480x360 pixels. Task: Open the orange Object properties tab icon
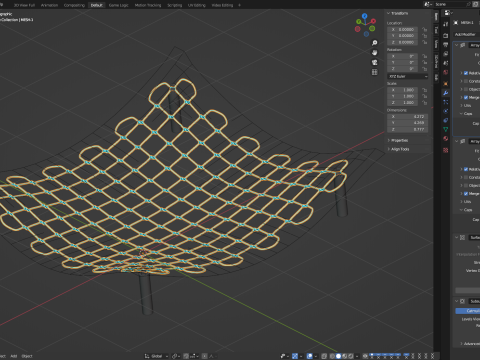446,84
